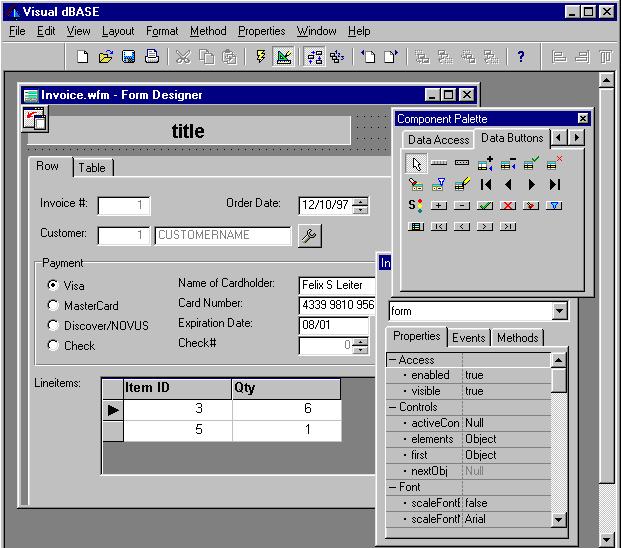Switch to the Methods tab in Inspector
Image resolution: width=621 pixels, height=548 pixels.
tap(518, 338)
